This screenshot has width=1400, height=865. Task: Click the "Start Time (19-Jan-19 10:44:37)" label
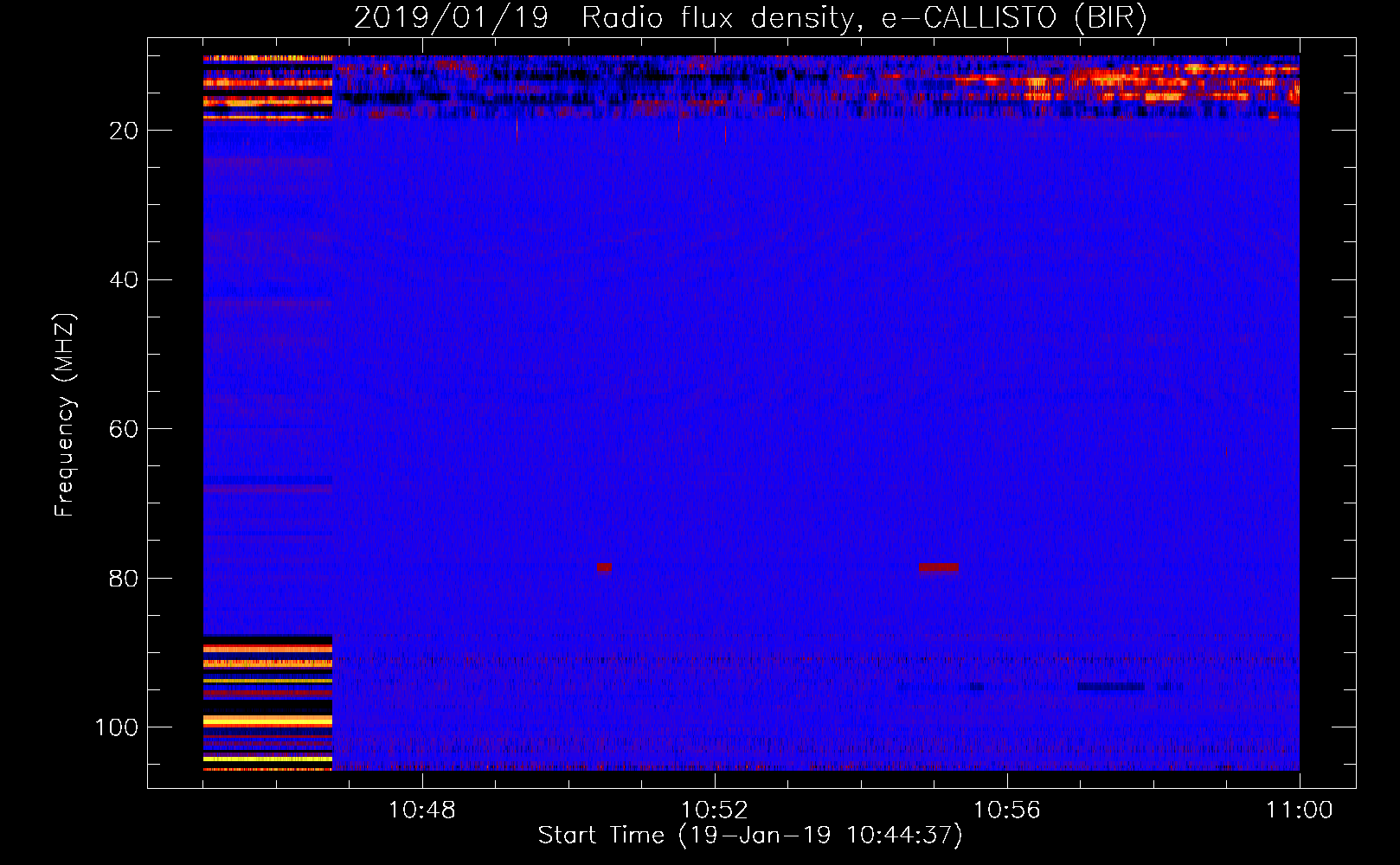pos(750,836)
